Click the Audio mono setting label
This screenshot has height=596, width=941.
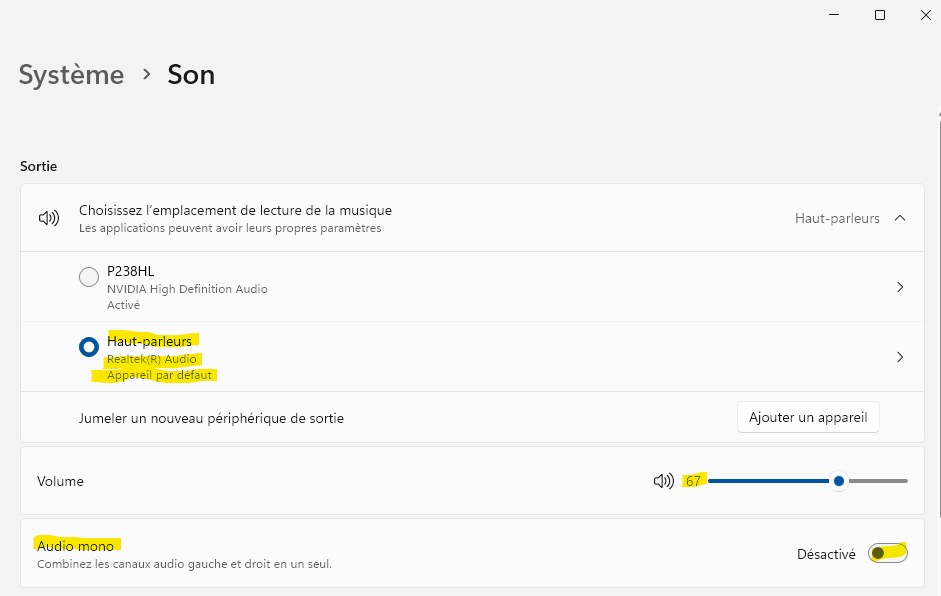(x=76, y=546)
